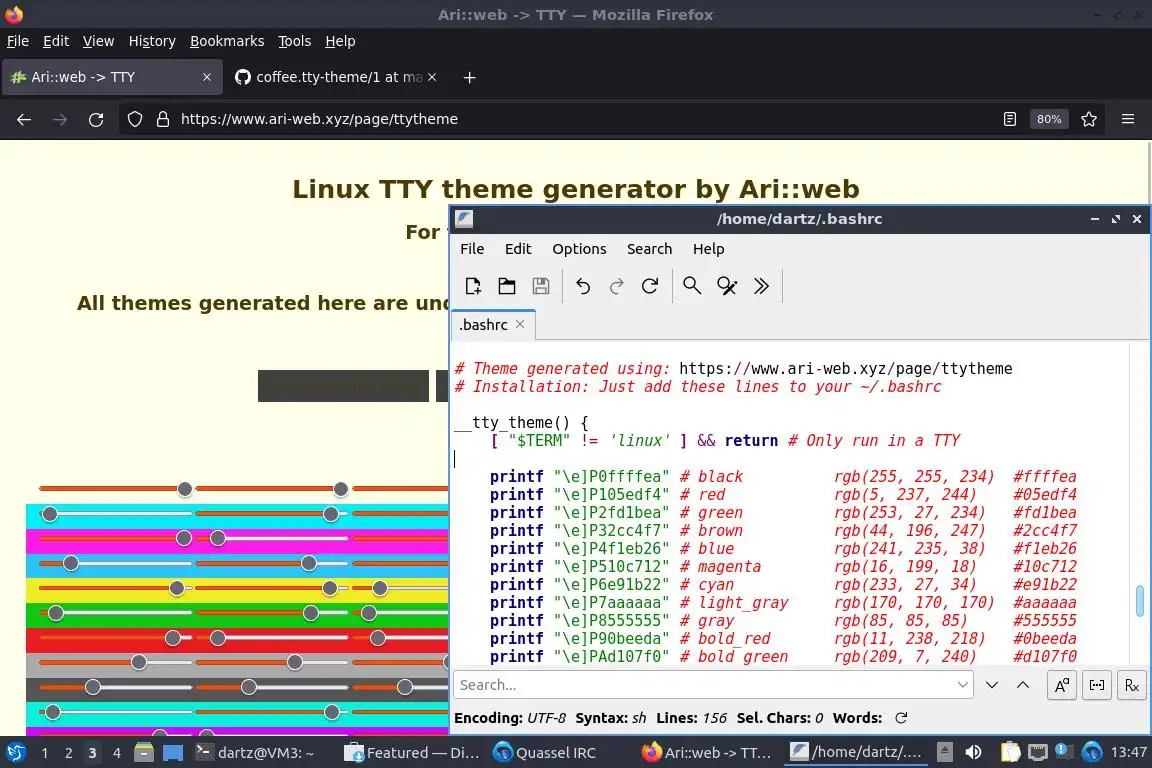The image size is (1152, 768).
Task: Open a new Firefox tab
Action: [x=469, y=77]
